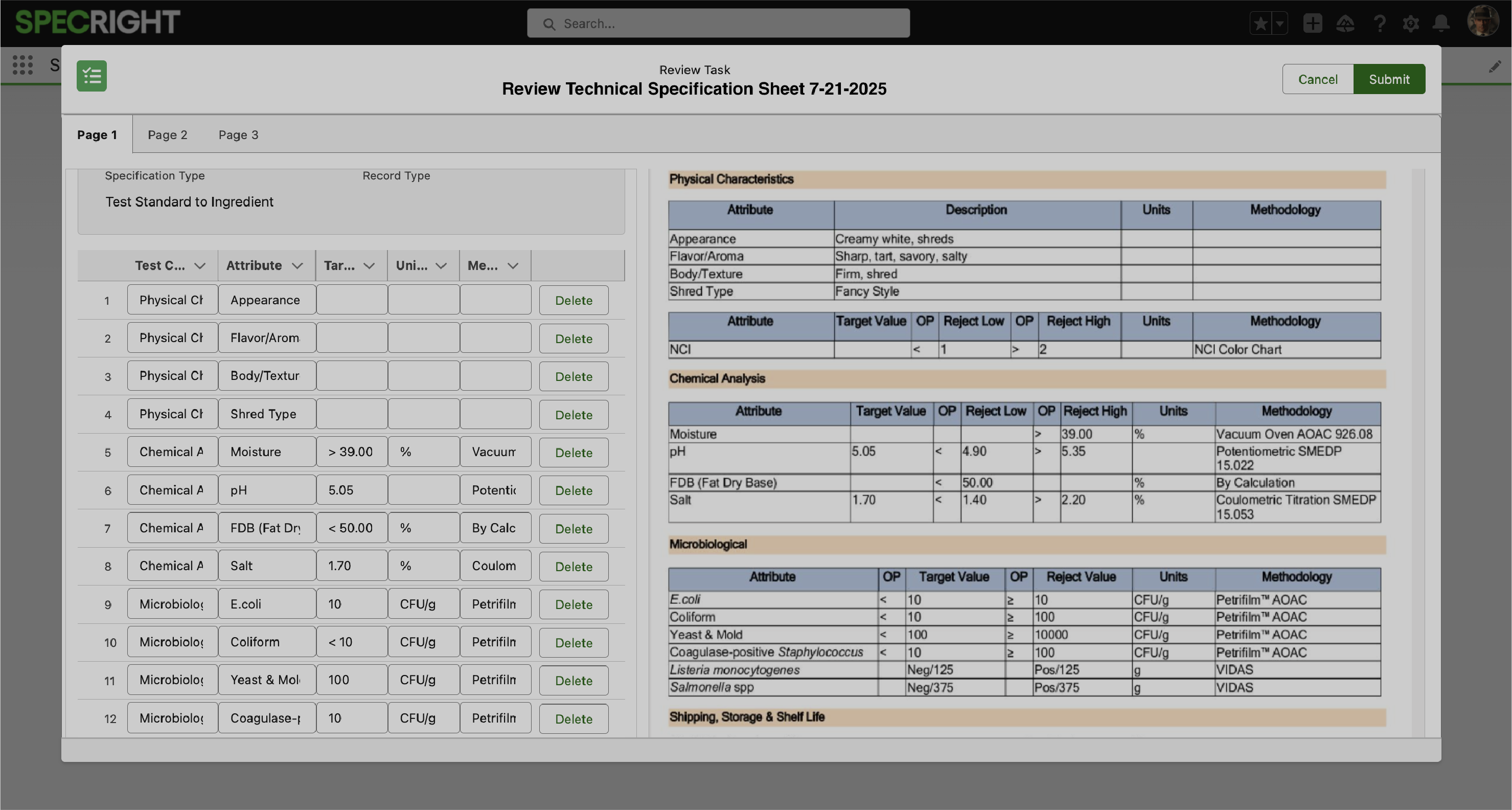Viewport: 1512px width, 810px height.
Task: Edit the Shred Type attribute field
Action: click(267, 414)
